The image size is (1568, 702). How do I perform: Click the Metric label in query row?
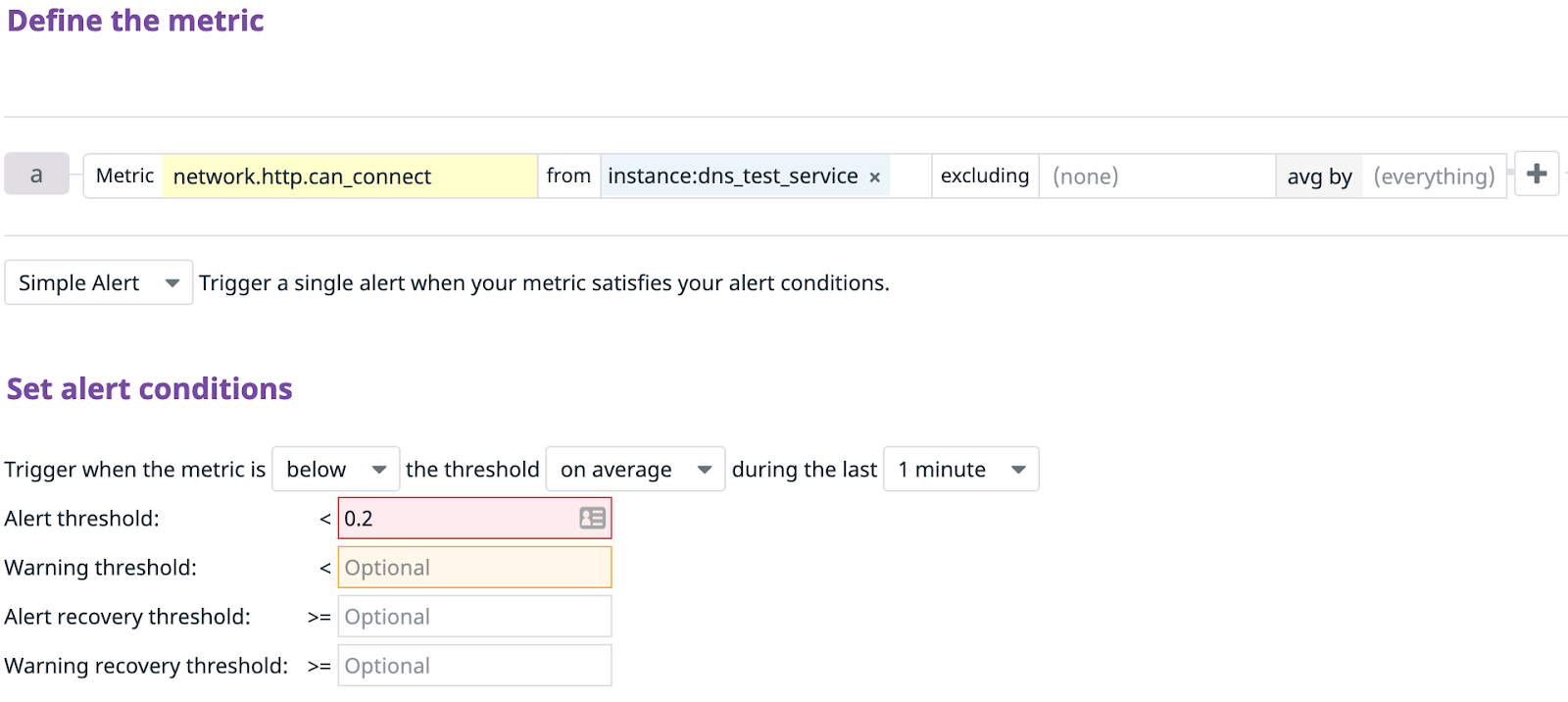pos(124,176)
